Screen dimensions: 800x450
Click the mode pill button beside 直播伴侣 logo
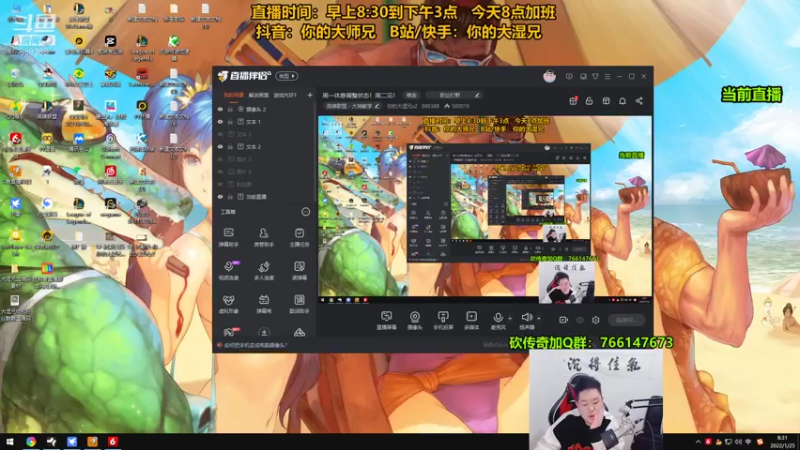click(287, 76)
